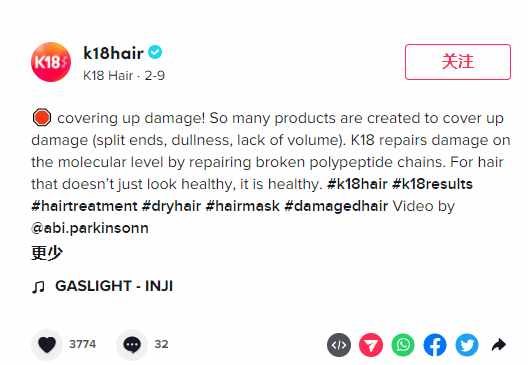Visit the @abi.parkinsonn mention
The width and height of the screenshot is (528, 365).
pyautogui.click(x=90, y=228)
